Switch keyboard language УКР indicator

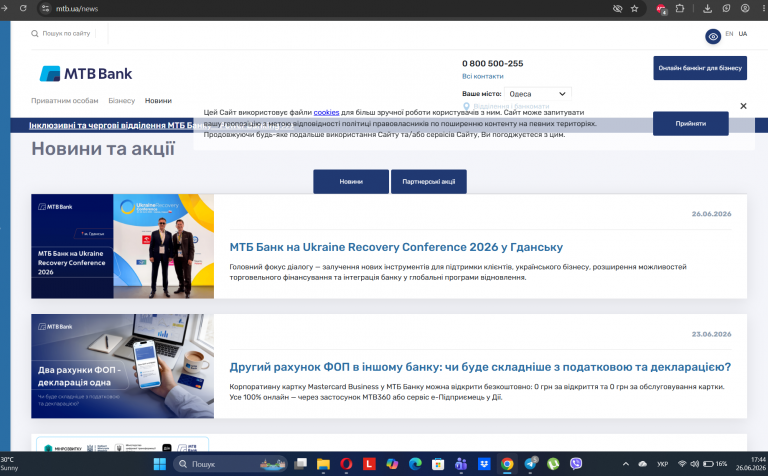pos(662,464)
